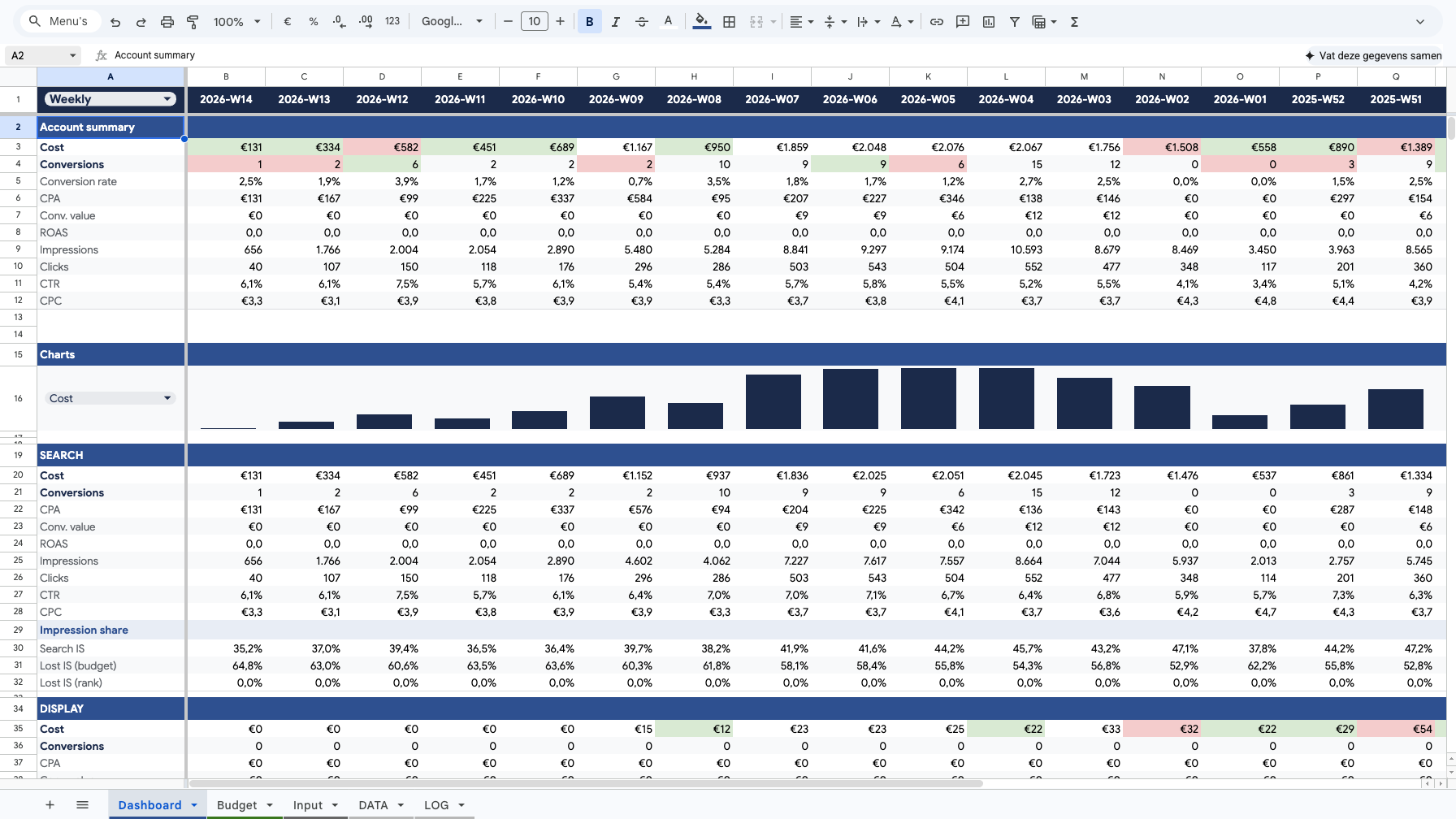Click the functions sigma icon
The height and width of the screenshot is (819, 1456).
1073,22
